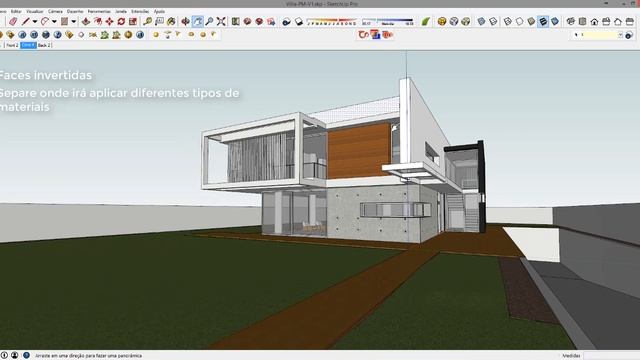
Task: Open the Desenho menu
Action: [75, 11]
